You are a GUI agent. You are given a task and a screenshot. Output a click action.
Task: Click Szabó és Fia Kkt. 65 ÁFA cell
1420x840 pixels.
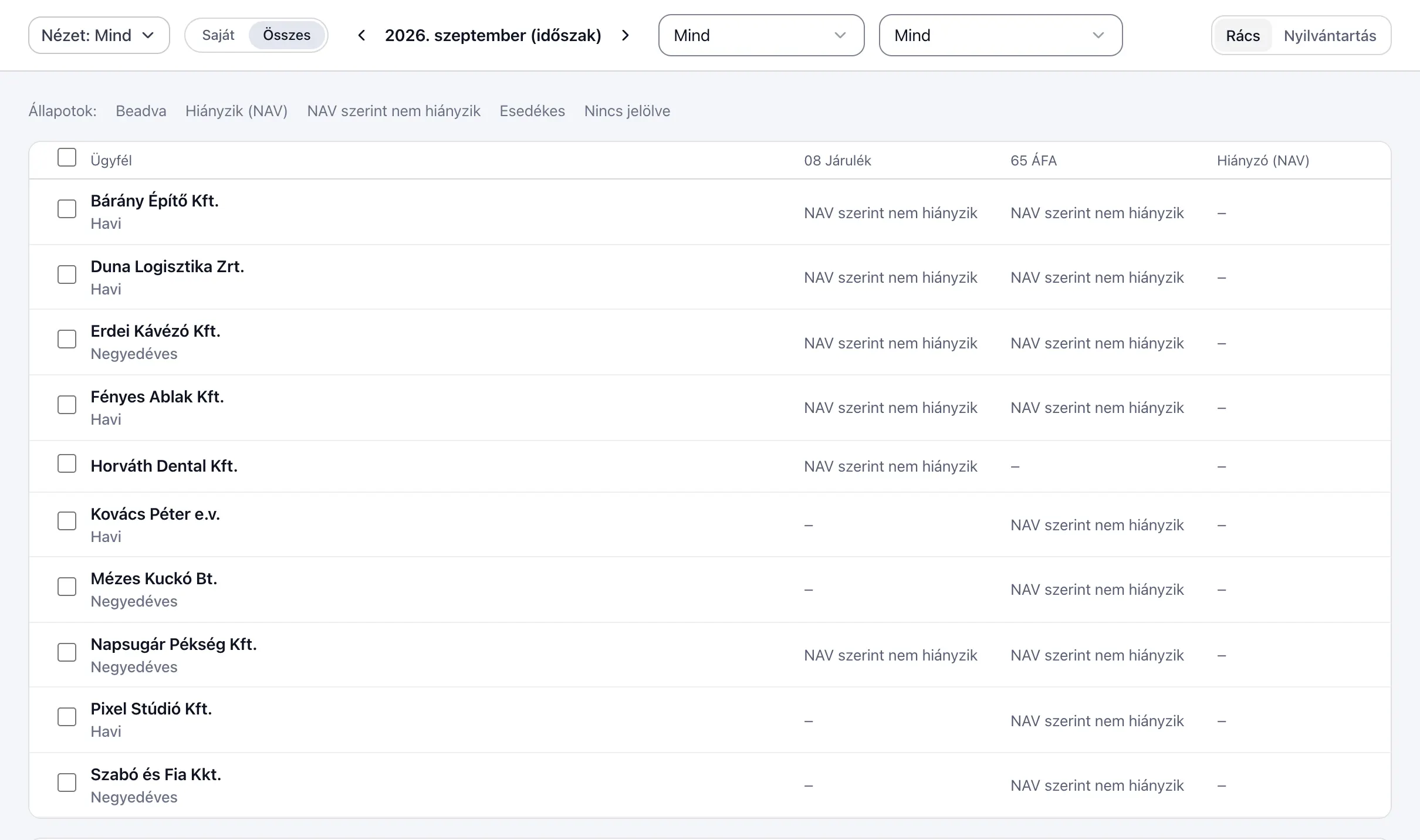pos(1097,785)
